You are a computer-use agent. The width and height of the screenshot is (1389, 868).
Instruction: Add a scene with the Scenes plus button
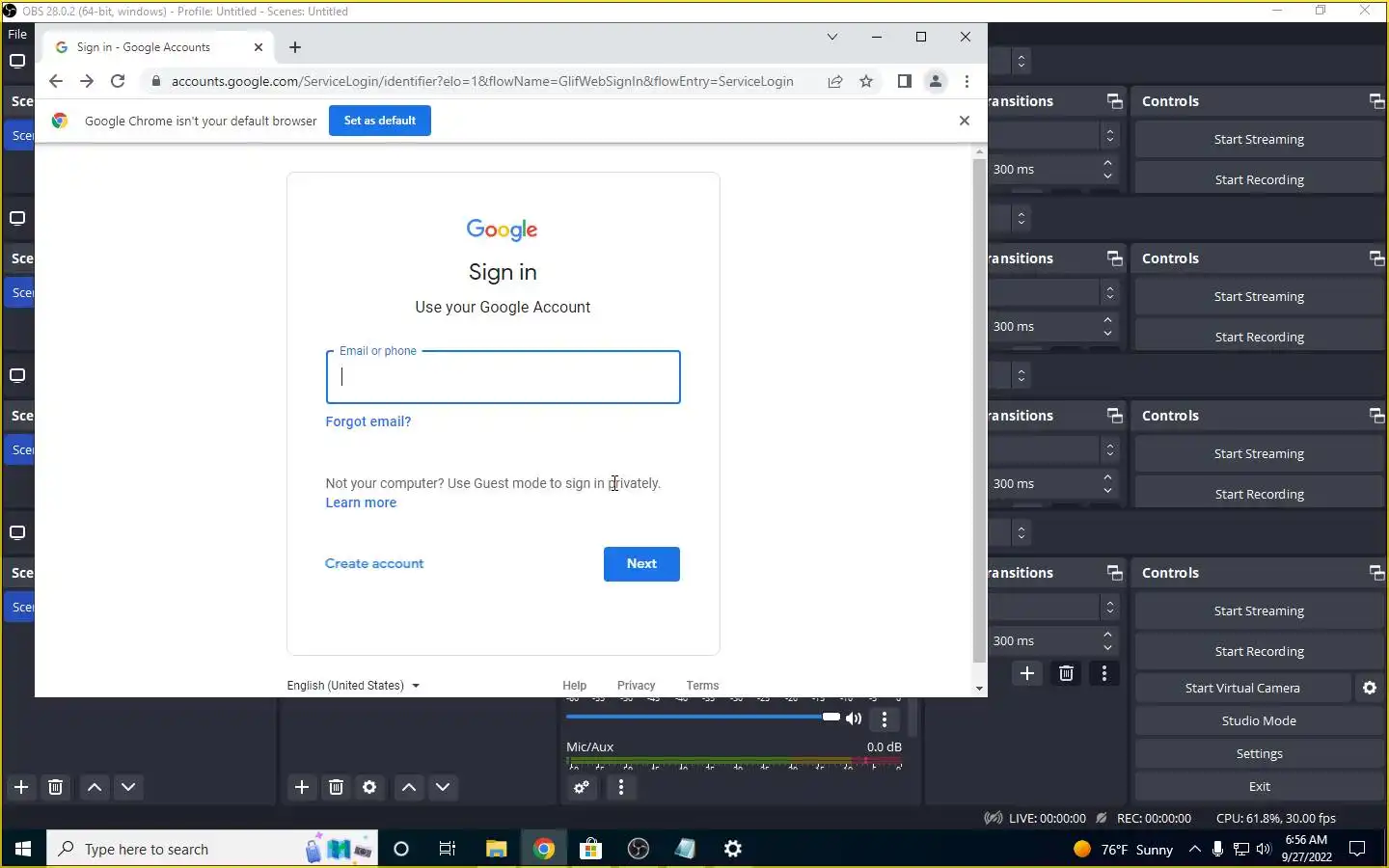point(21,787)
